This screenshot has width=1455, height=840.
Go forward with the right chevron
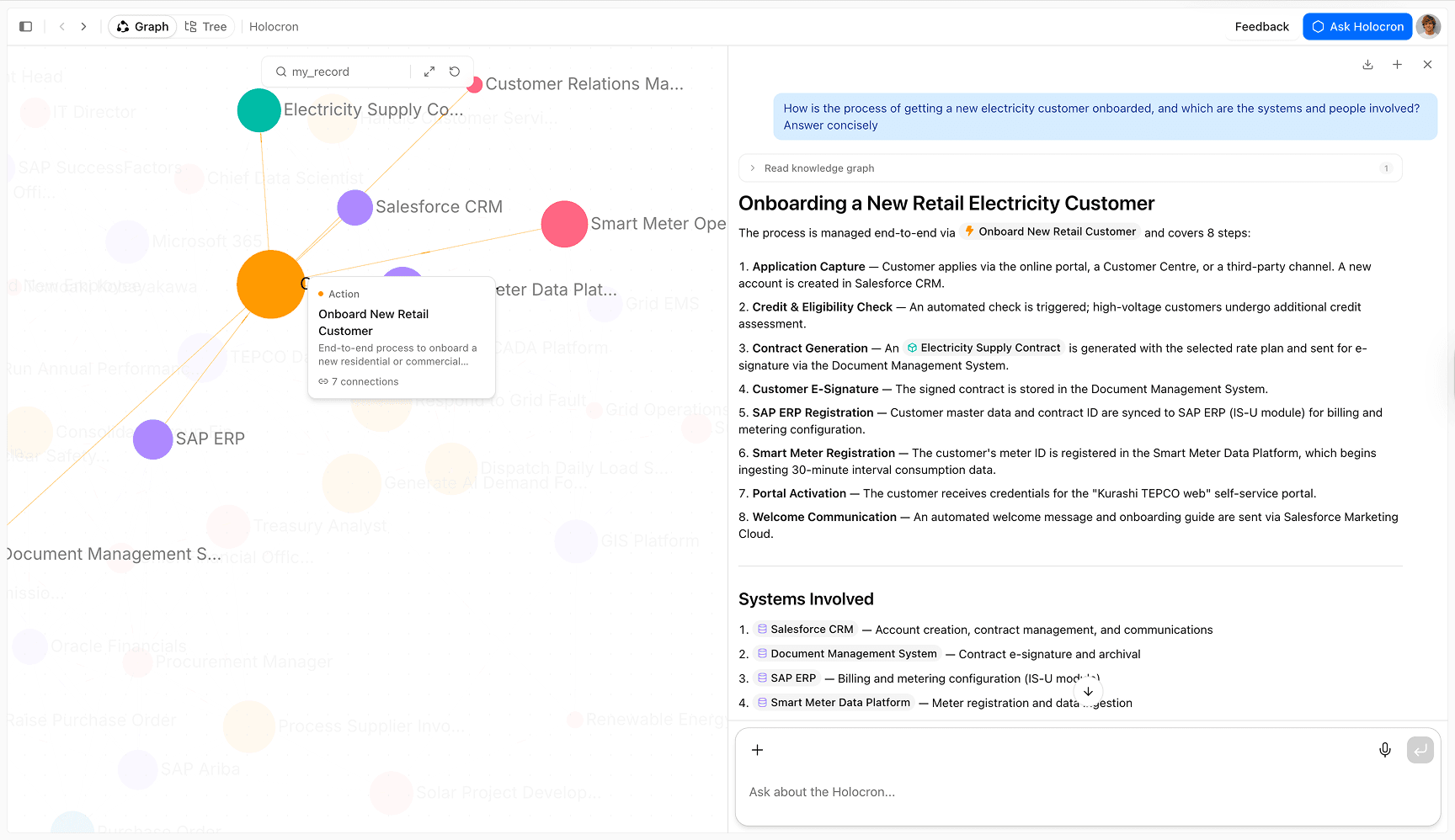(x=83, y=27)
